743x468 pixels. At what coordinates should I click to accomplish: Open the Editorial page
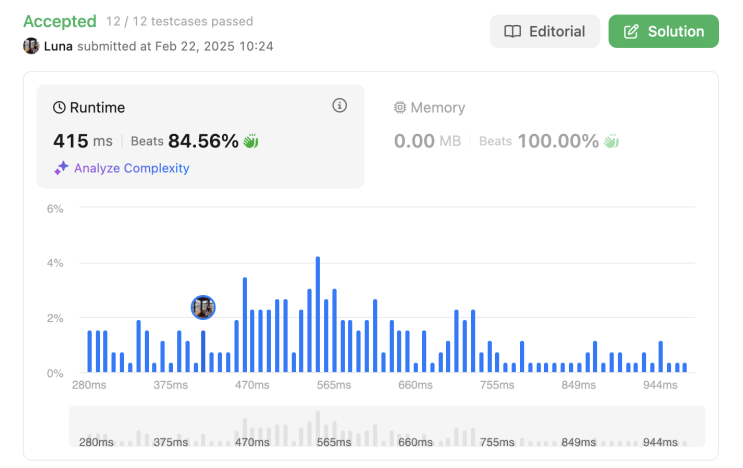point(544,31)
